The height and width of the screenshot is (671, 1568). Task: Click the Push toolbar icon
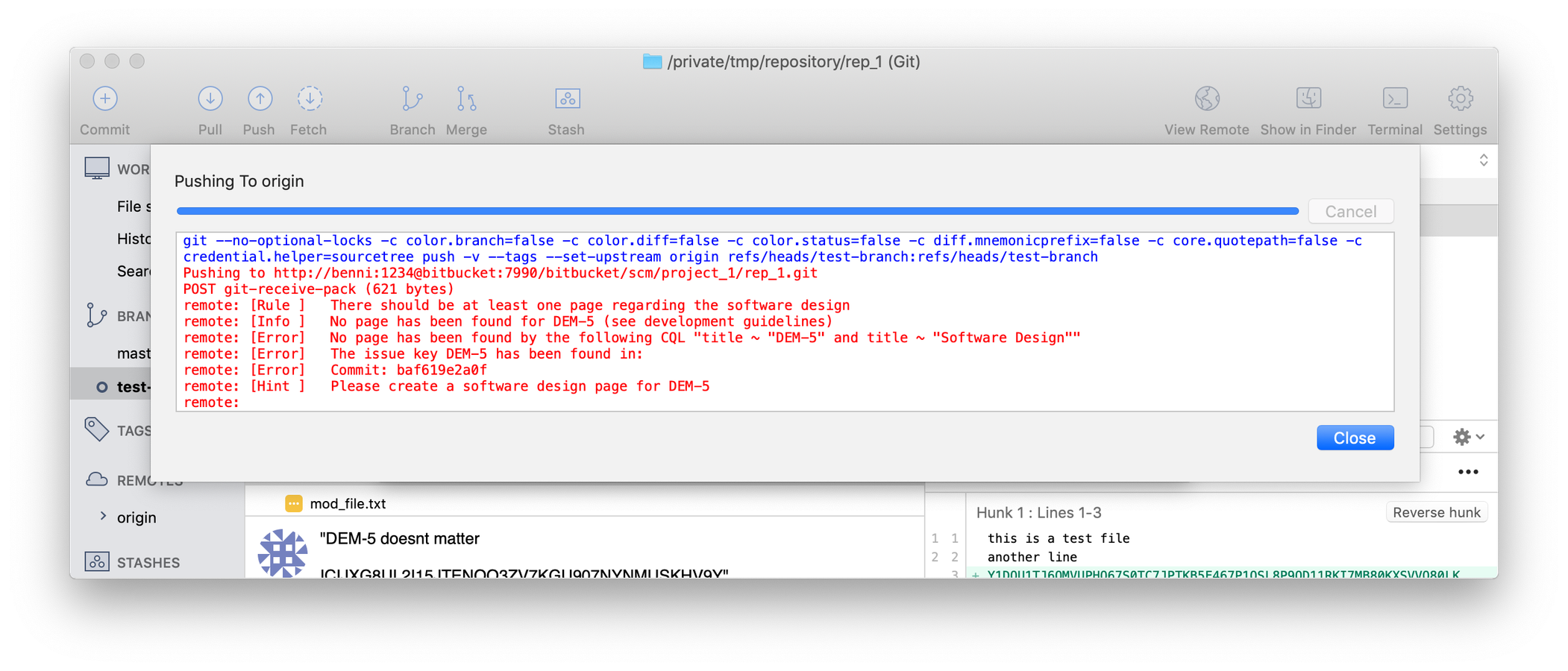(259, 99)
